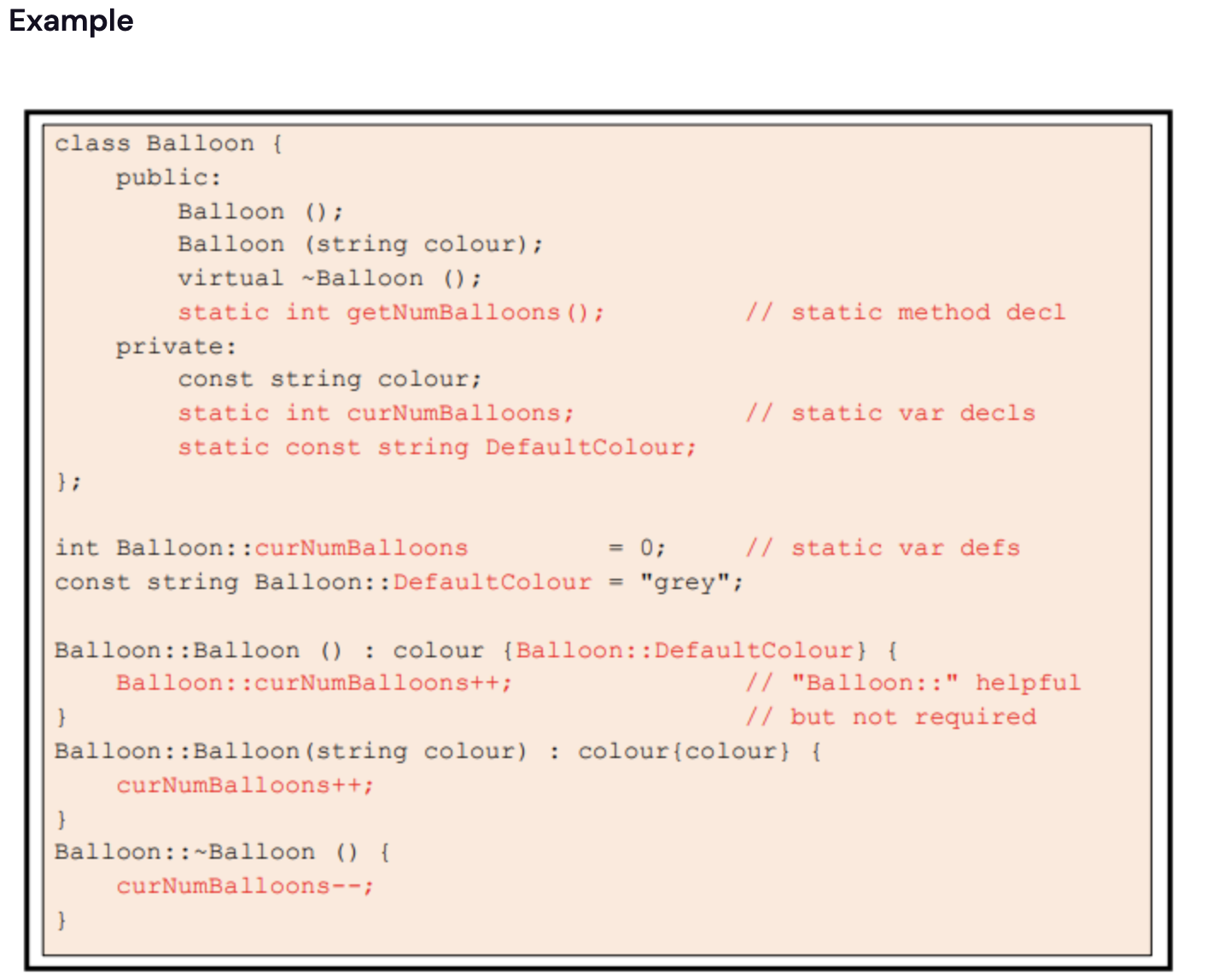This screenshot has width=1207, height=980.
Task: Click the red "Balloon::curNumBalloons++;" statement
Action: click(314, 684)
